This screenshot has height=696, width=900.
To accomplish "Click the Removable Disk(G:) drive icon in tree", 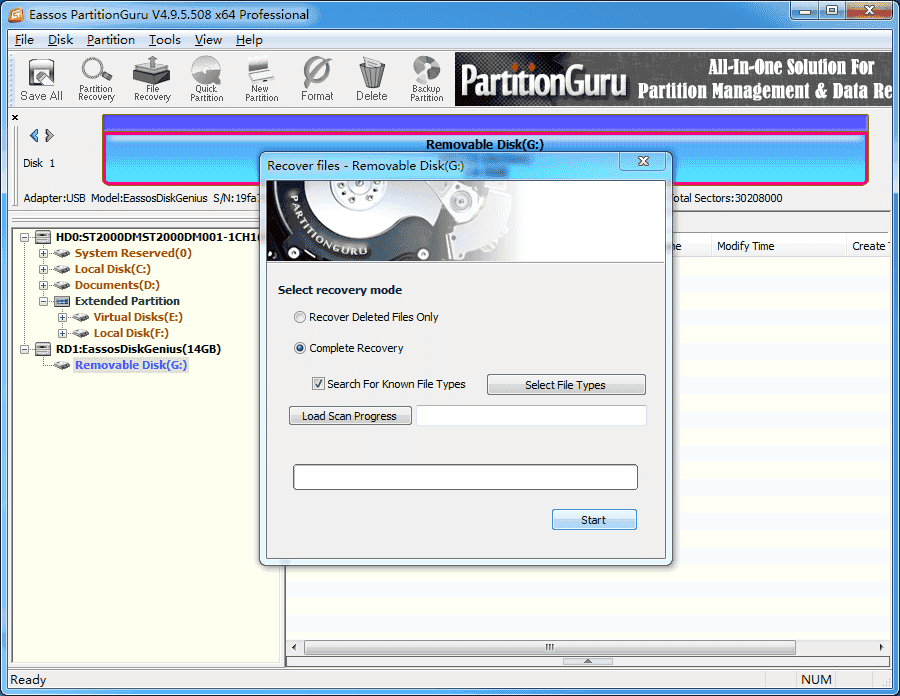I will point(62,366).
